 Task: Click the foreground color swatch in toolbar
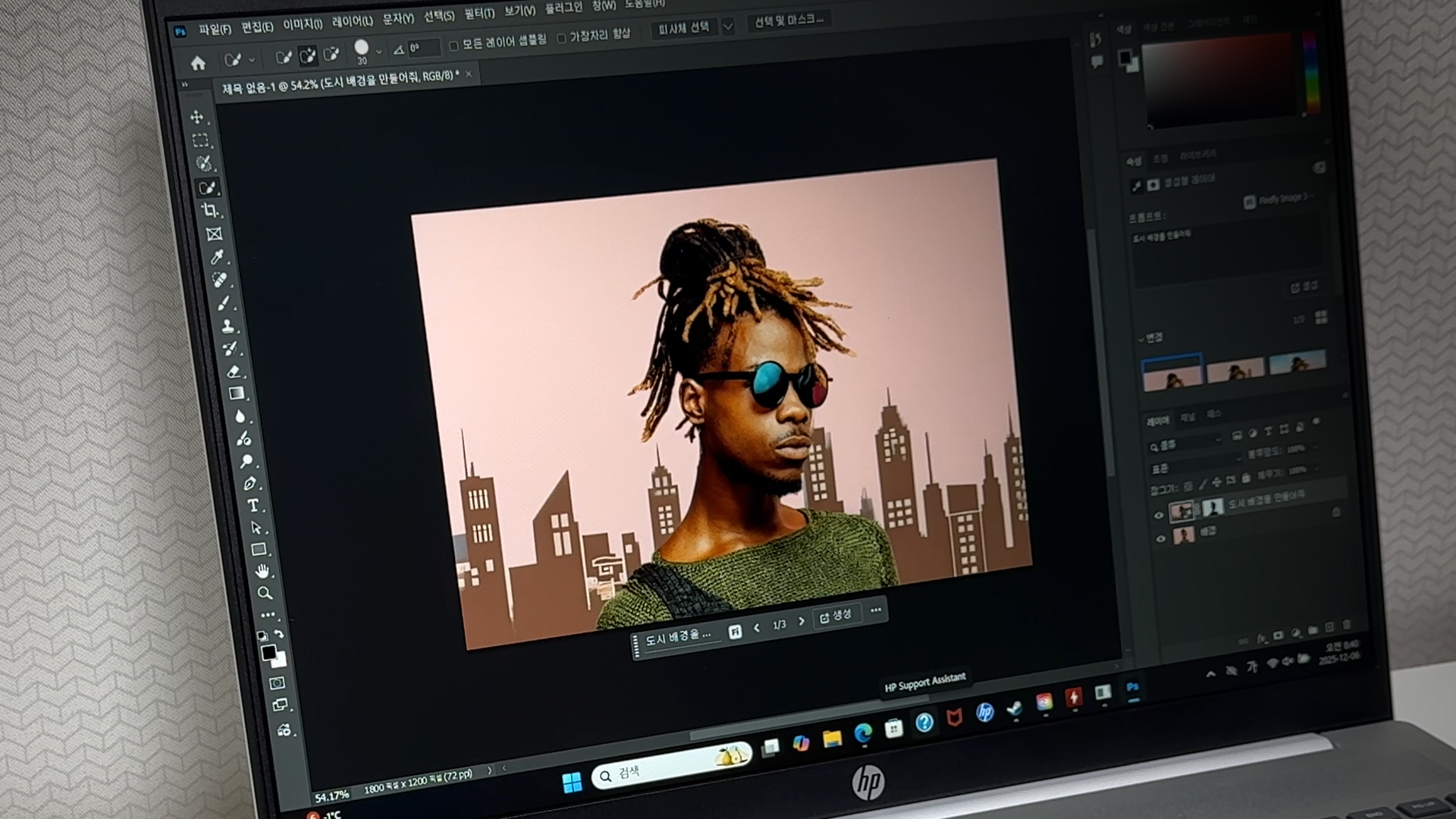click(x=268, y=652)
